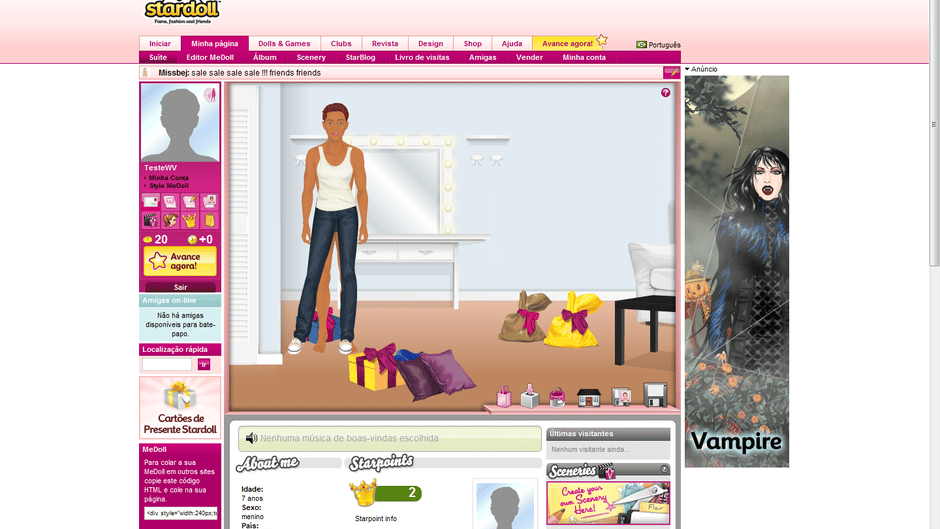Click the Sceneries panel arrow button
Screen dimensions: 940x529
pos(664,469)
